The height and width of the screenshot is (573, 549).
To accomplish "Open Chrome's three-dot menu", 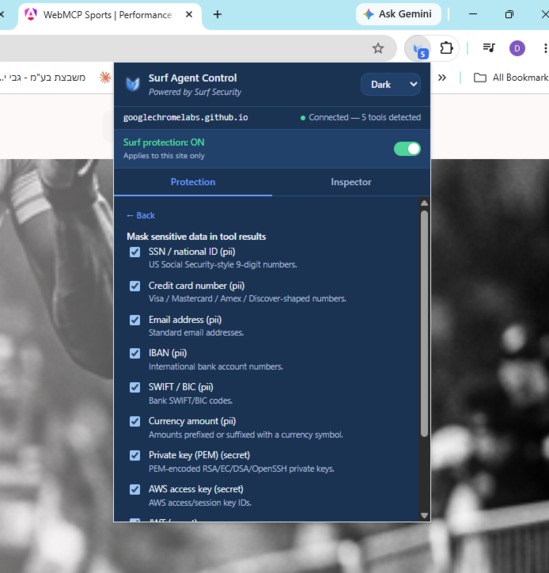I will [545, 48].
